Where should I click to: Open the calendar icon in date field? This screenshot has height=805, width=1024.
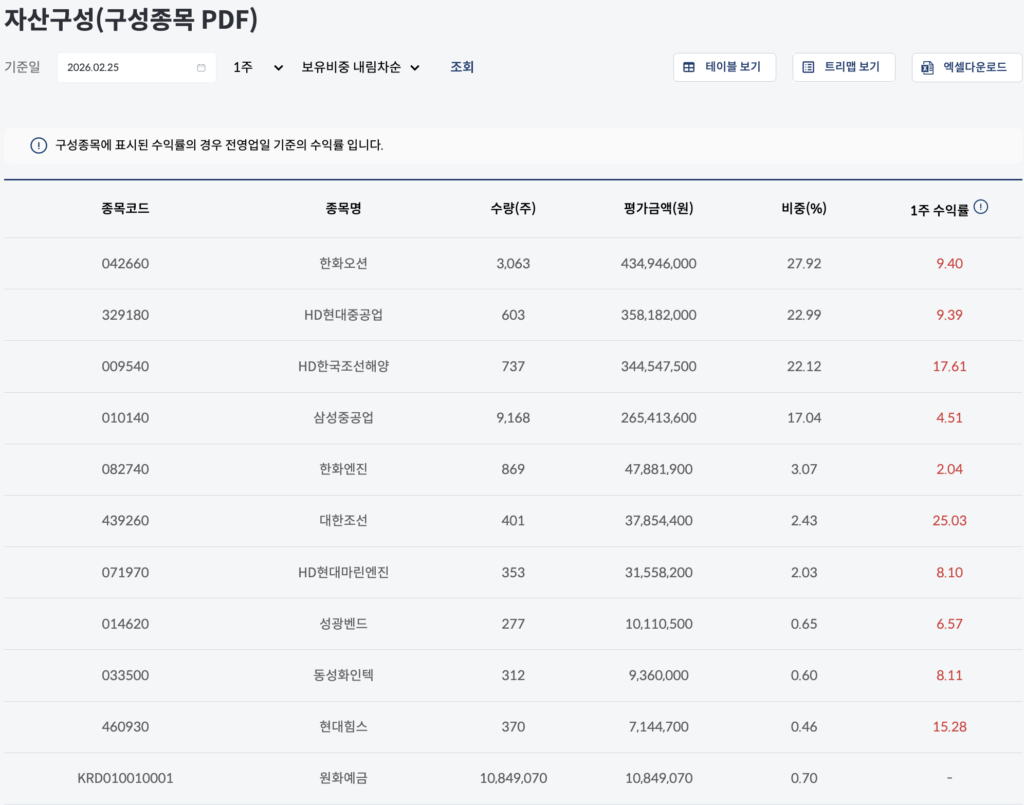coord(201,68)
